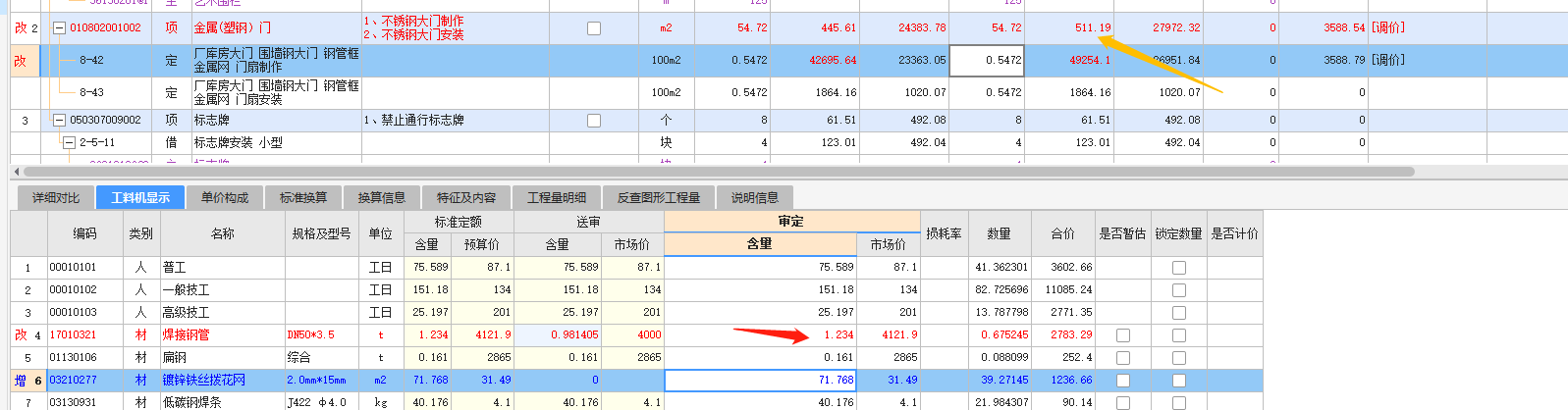The image size is (1568, 410).
Task: Click the 损耗率 column header
Action: [x=944, y=233]
